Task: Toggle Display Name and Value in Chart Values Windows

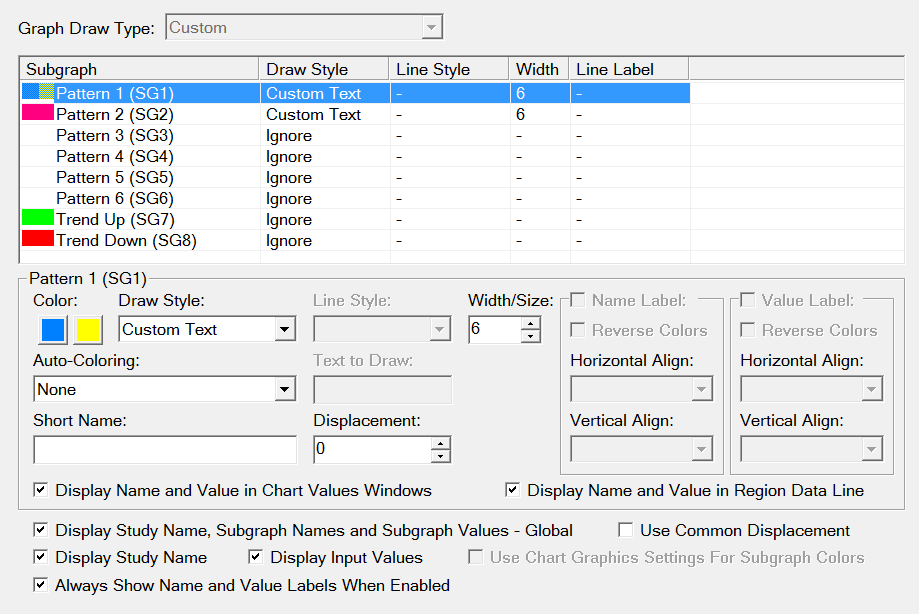Action: [40, 490]
